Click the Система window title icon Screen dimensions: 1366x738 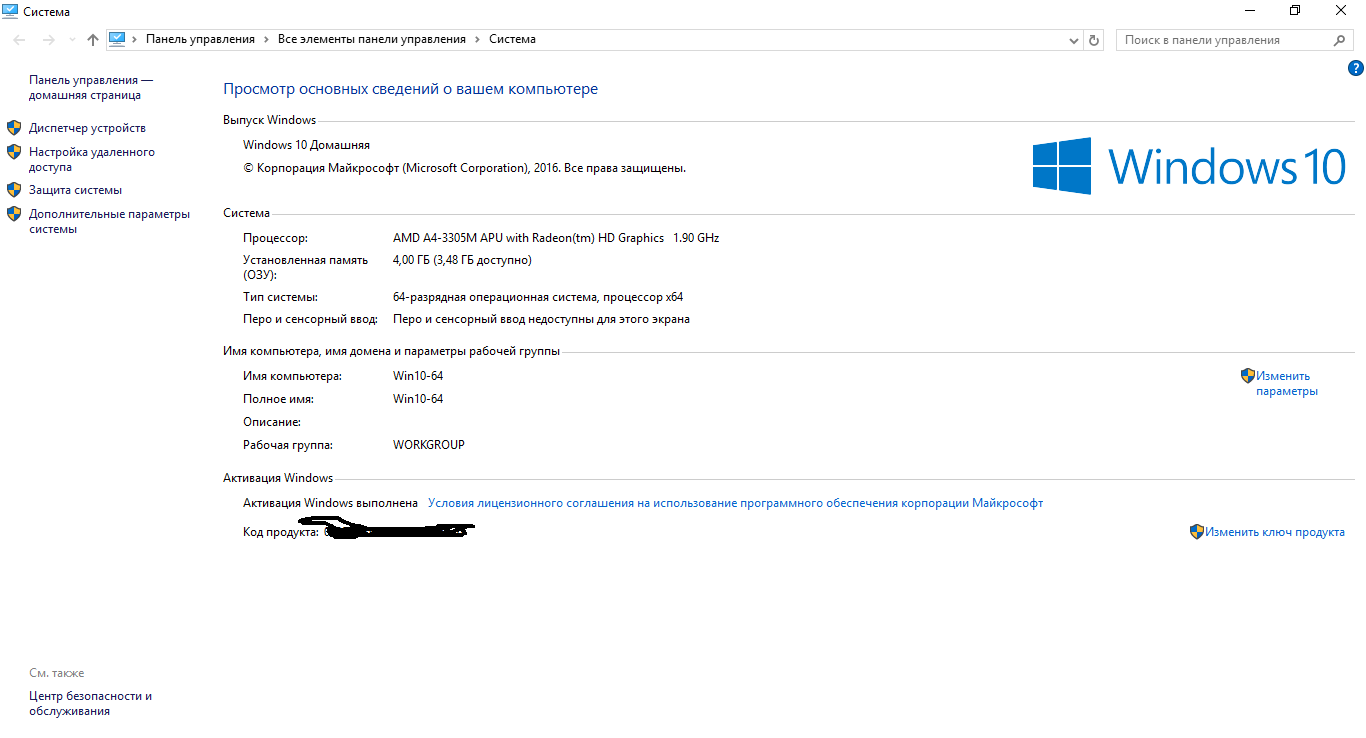10,10
